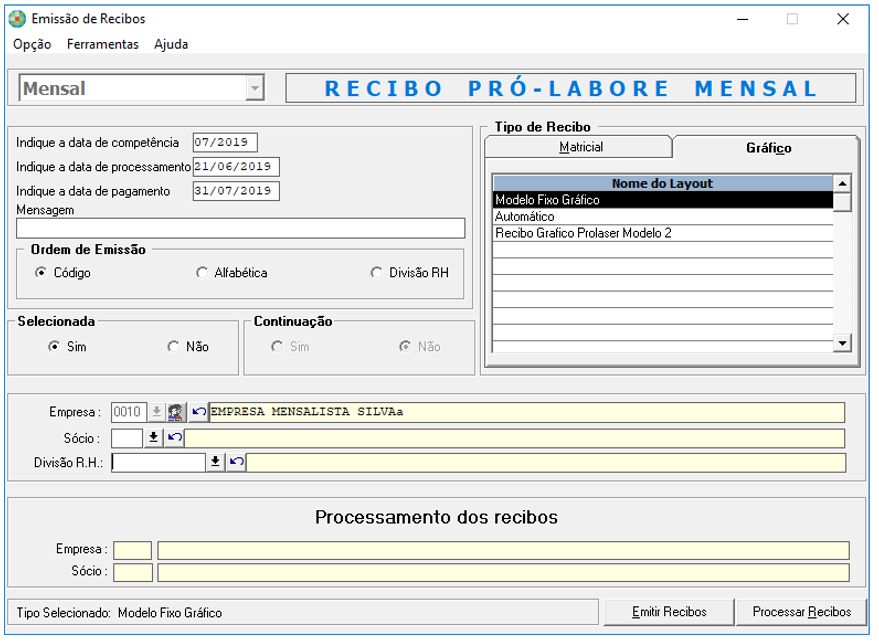Switch to the Matricial tab
Screen dimensions: 879x642
[581, 148]
